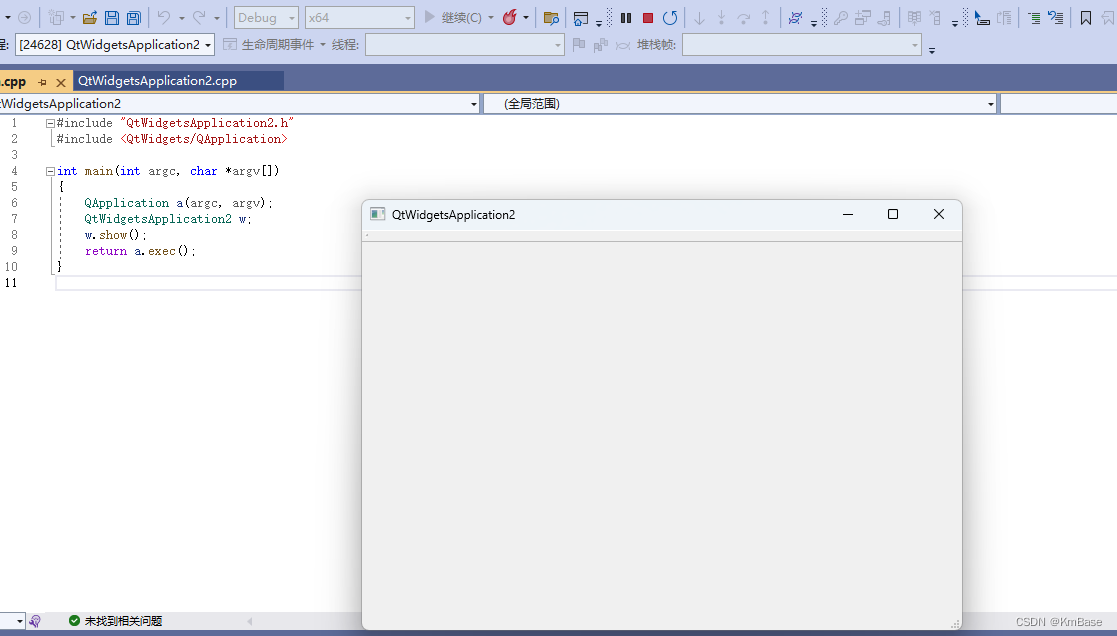The height and width of the screenshot is (636, 1117).
Task: Collapse the main function with the minus expander
Action: (x=49, y=170)
